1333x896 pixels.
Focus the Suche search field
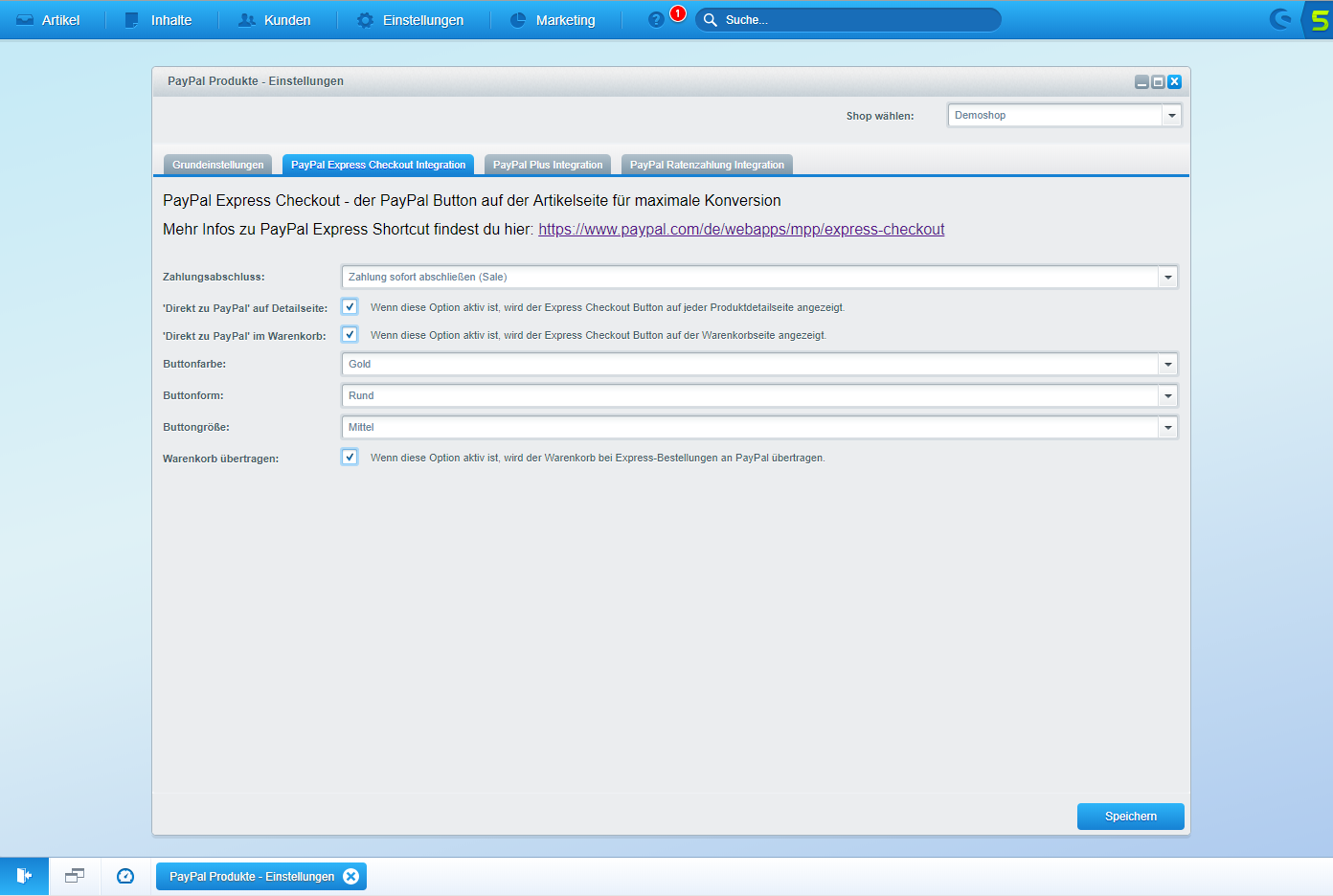(x=848, y=20)
